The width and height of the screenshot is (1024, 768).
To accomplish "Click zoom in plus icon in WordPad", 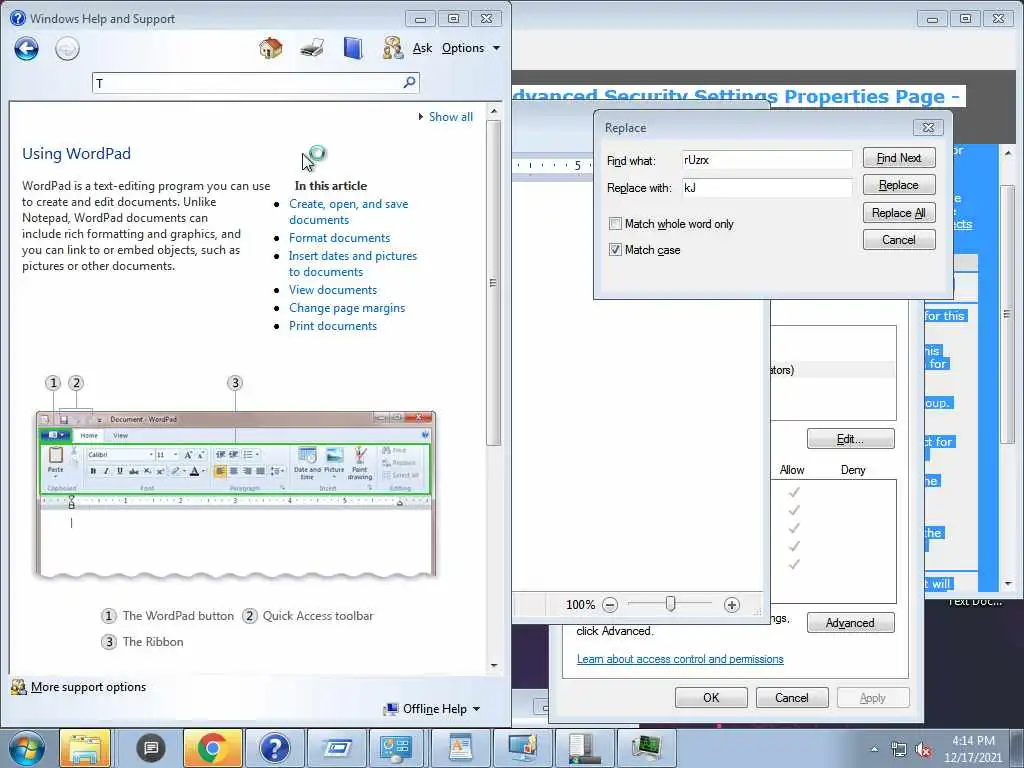I will tap(731, 605).
